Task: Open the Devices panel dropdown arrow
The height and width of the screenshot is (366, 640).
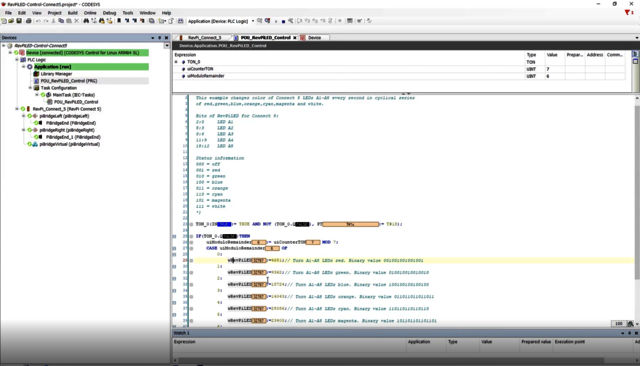Action: pyautogui.click(x=153, y=38)
